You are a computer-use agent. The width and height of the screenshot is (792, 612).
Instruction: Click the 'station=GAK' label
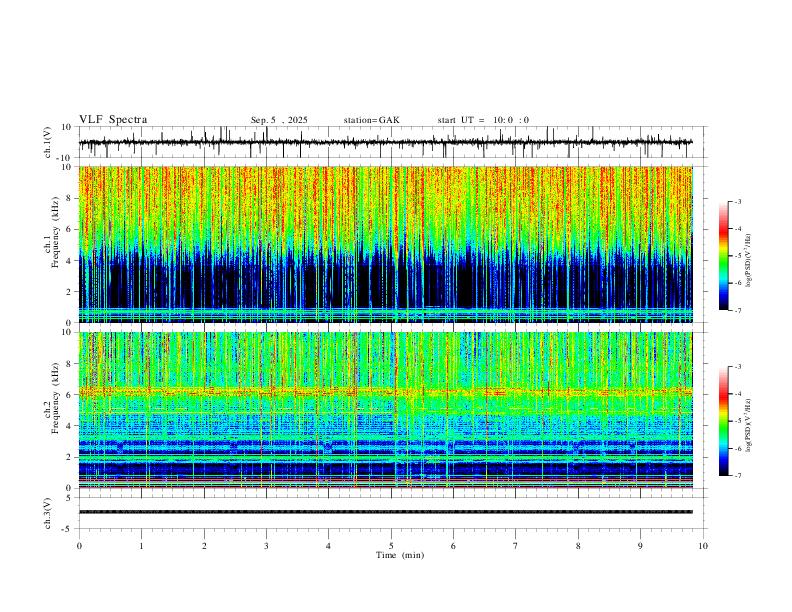tap(371, 120)
